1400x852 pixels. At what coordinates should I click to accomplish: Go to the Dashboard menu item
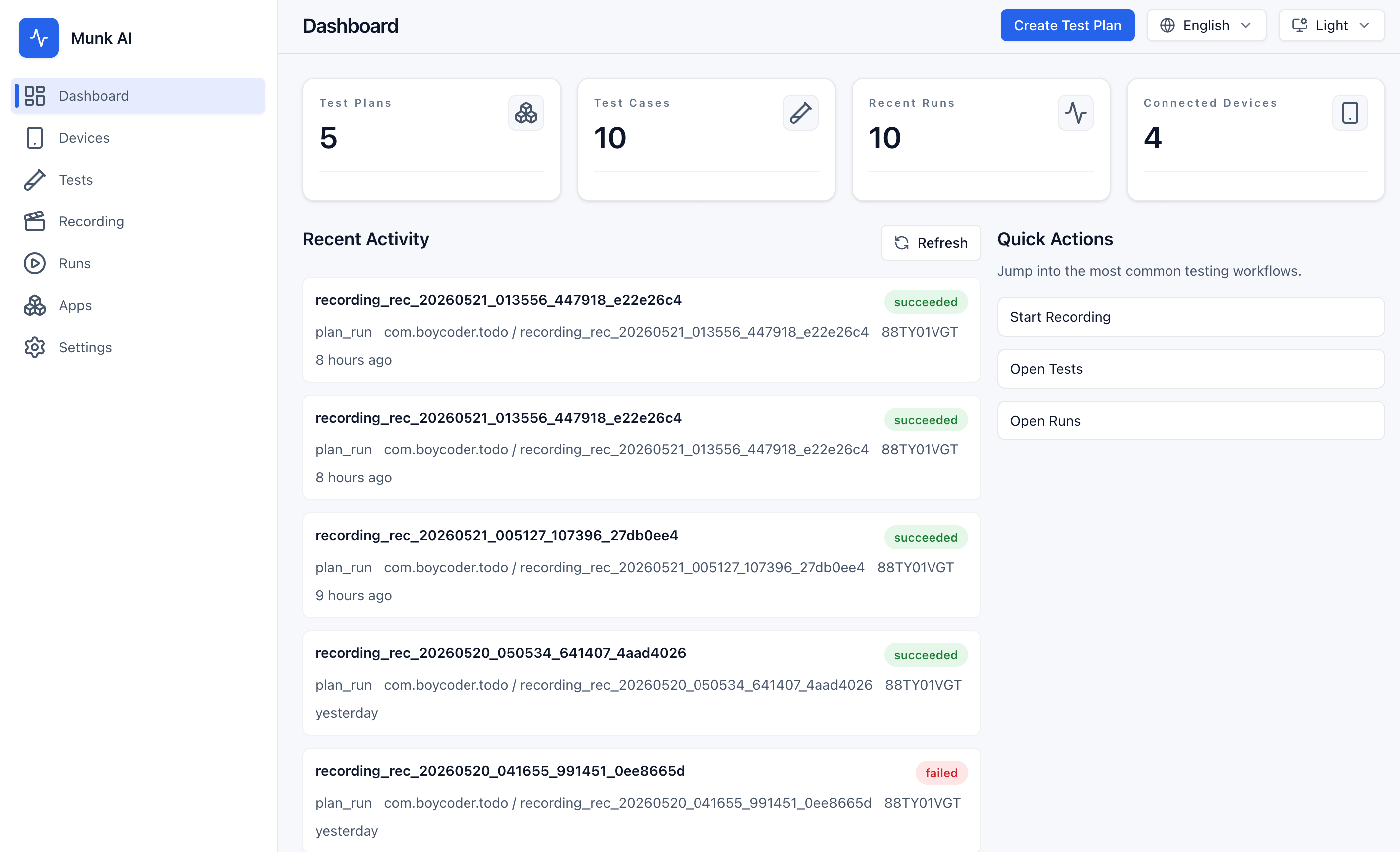pyautogui.click(x=138, y=95)
